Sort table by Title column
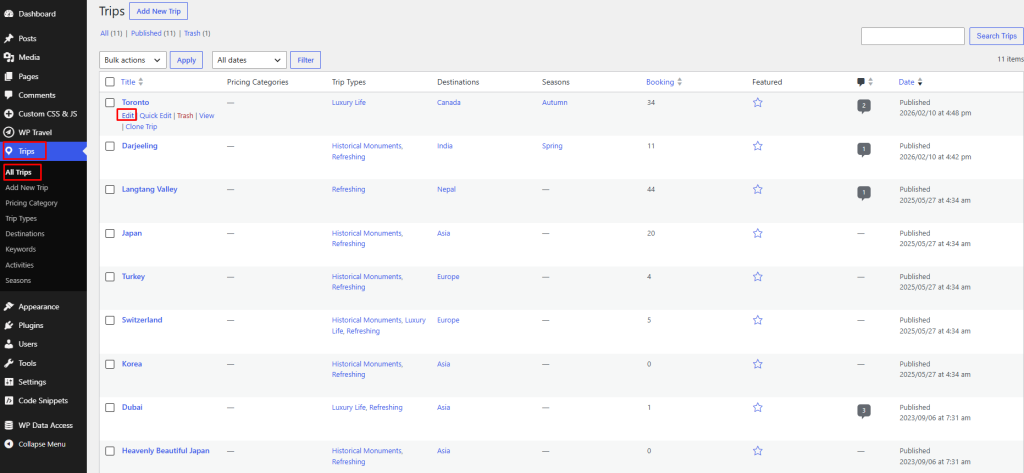The height and width of the screenshot is (473, 1024). tap(132, 82)
